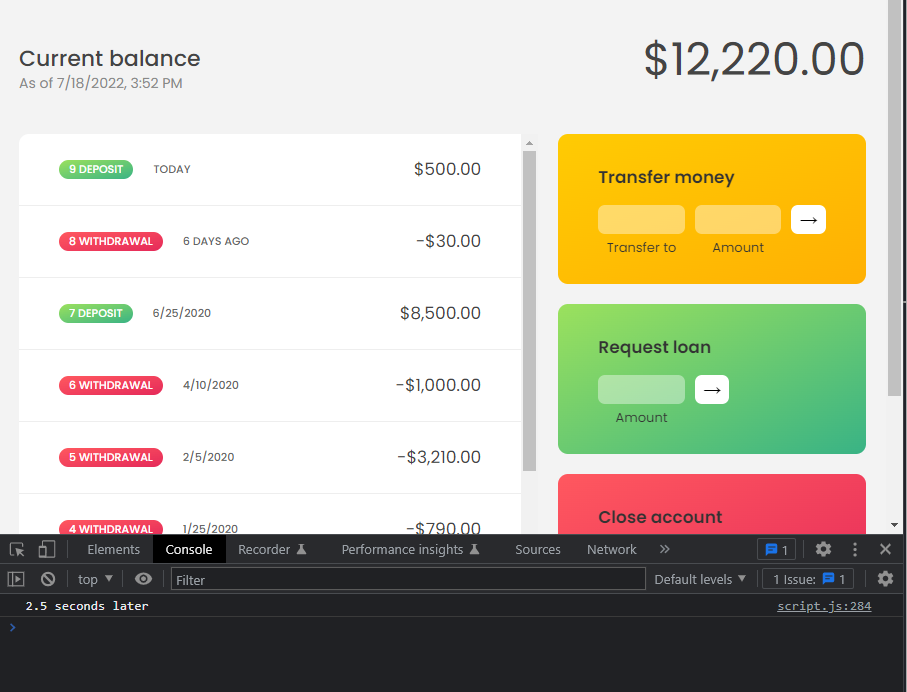
Task: Clear the console
Action: tap(48, 579)
